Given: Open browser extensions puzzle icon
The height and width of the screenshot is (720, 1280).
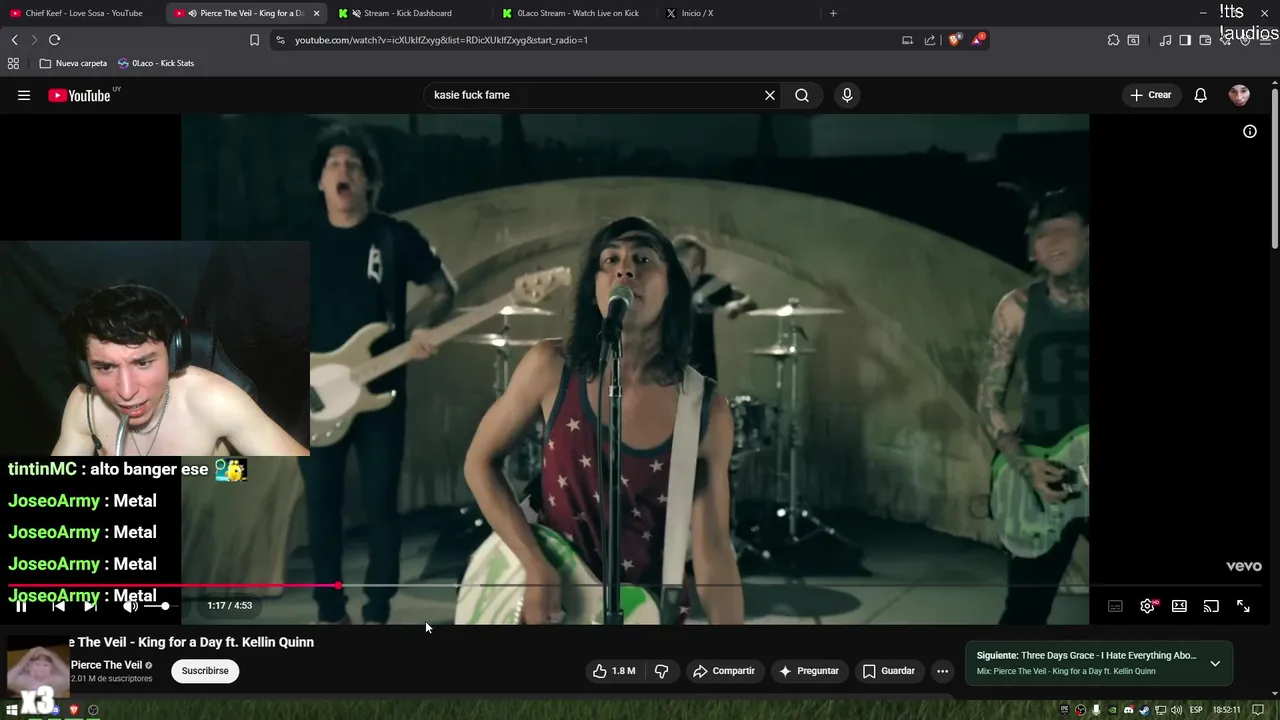Looking at the screenshot, I should click(1113, 40).
